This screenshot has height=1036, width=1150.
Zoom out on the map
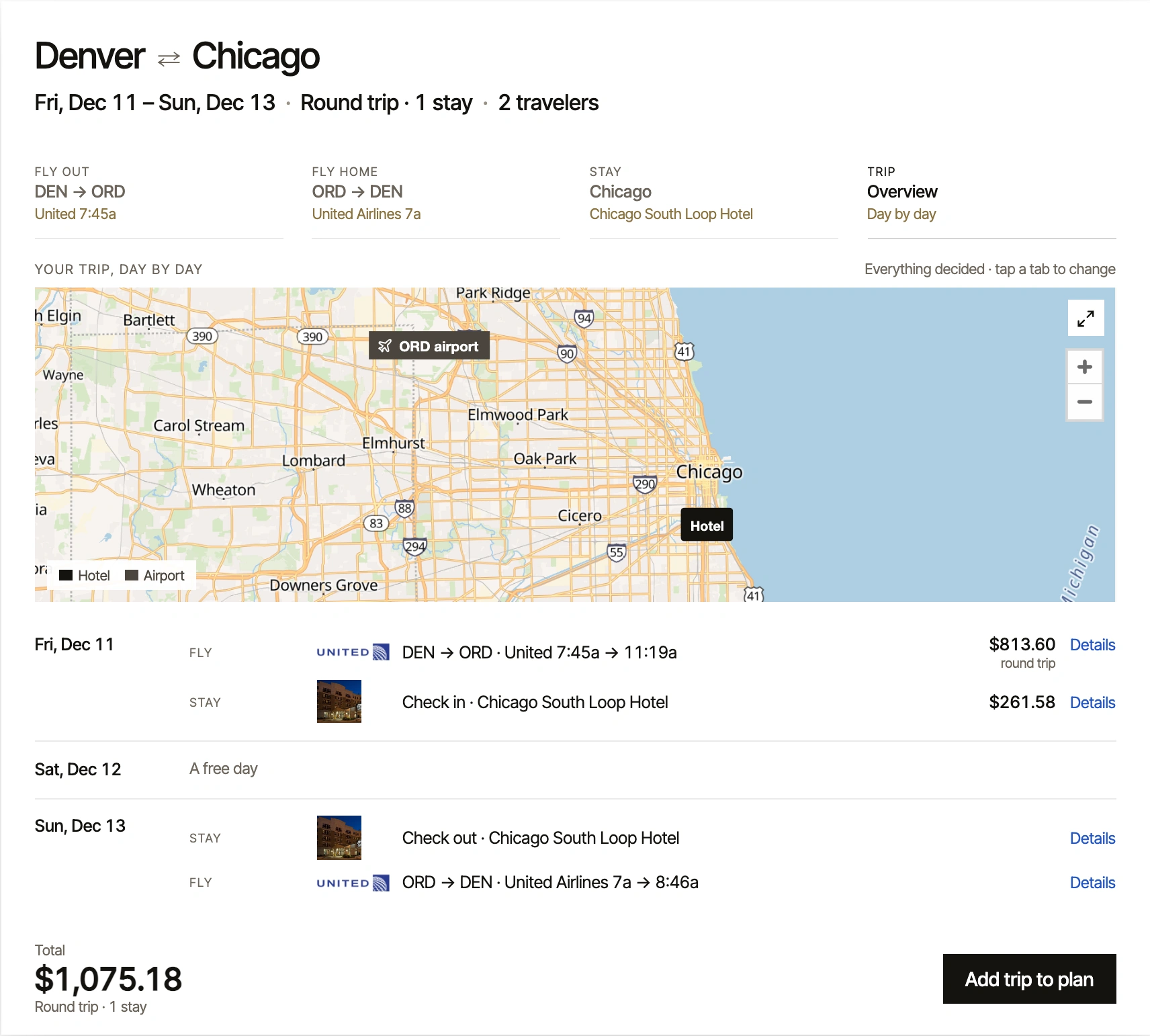click(1084, 402)
